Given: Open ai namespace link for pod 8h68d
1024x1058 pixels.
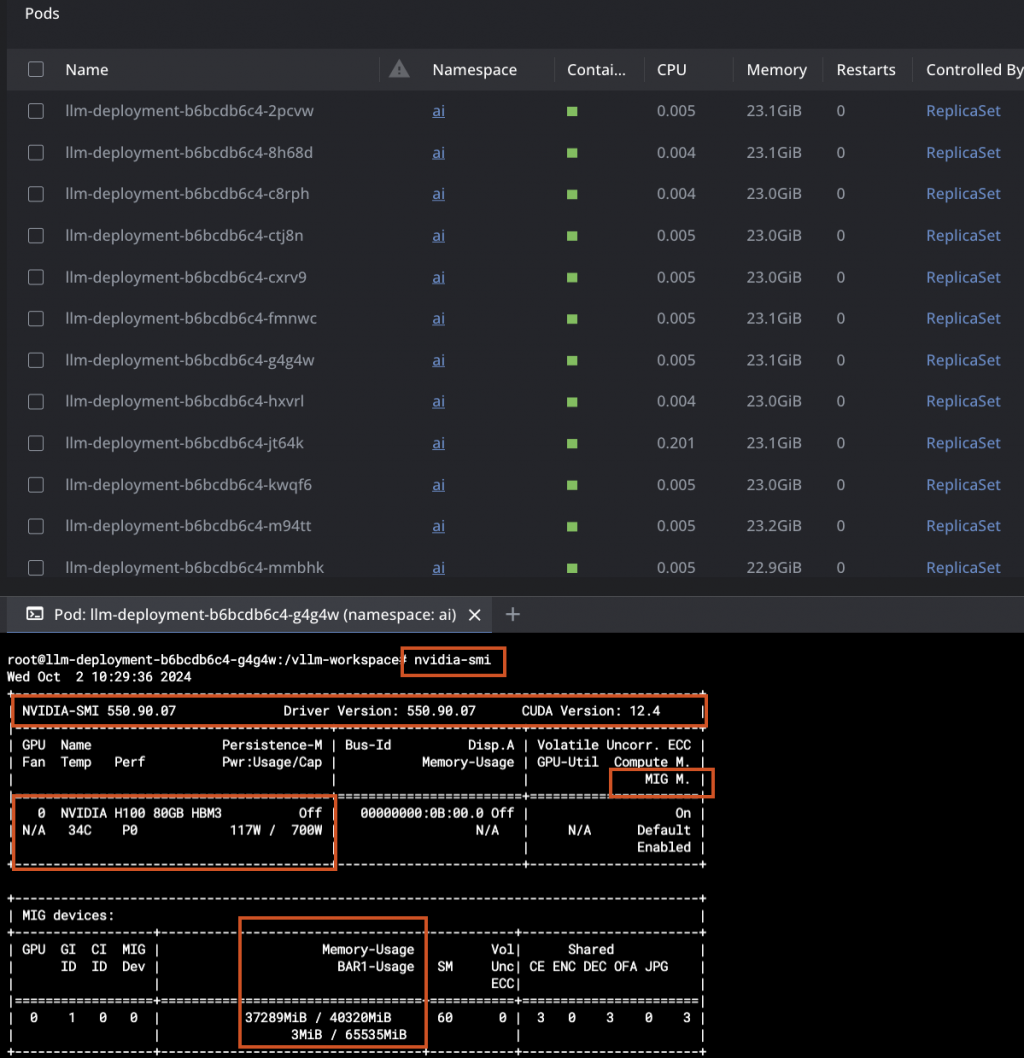Looking at the screenshot, I should coord(438,152).
